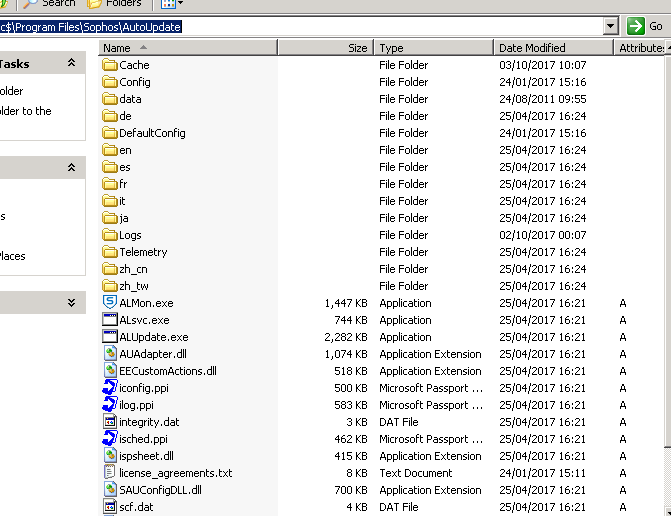Sort by Date Modified column header

click(x=553, y=47)
